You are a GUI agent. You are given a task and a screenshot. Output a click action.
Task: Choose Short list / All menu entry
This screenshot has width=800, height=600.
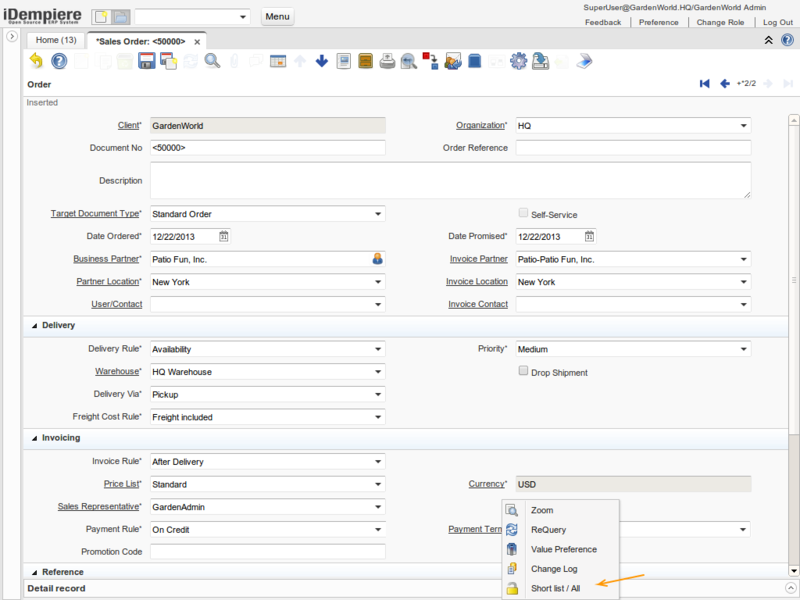tap(555, 588)
